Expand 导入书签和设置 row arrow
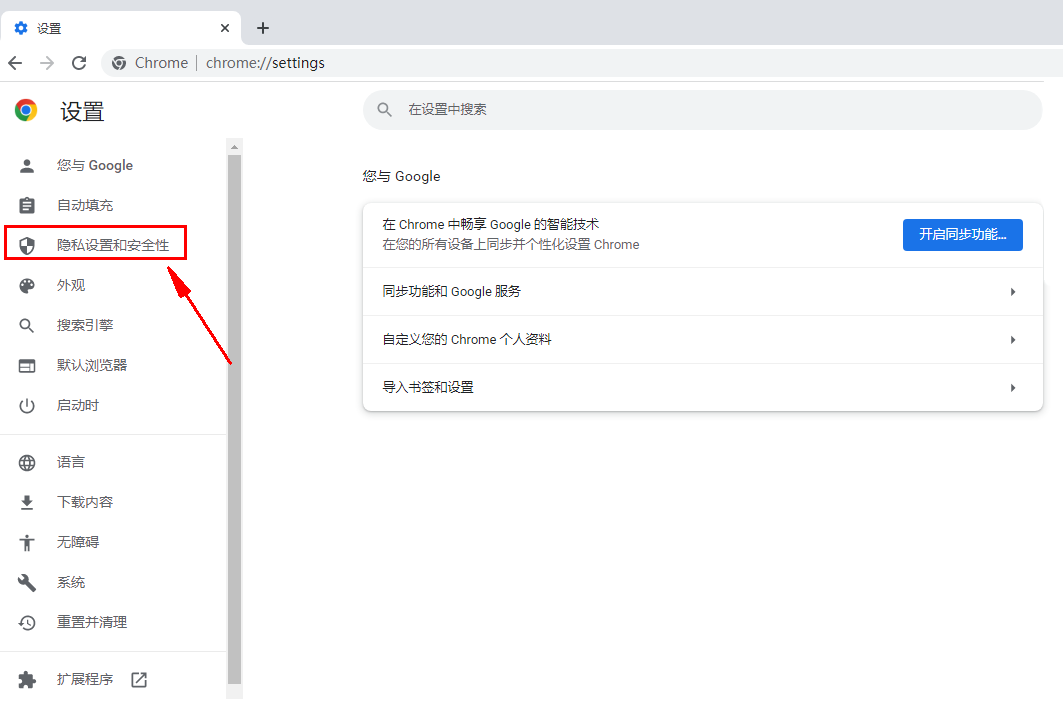This screenshot has width=1063, height=708. pos(1013,389)
